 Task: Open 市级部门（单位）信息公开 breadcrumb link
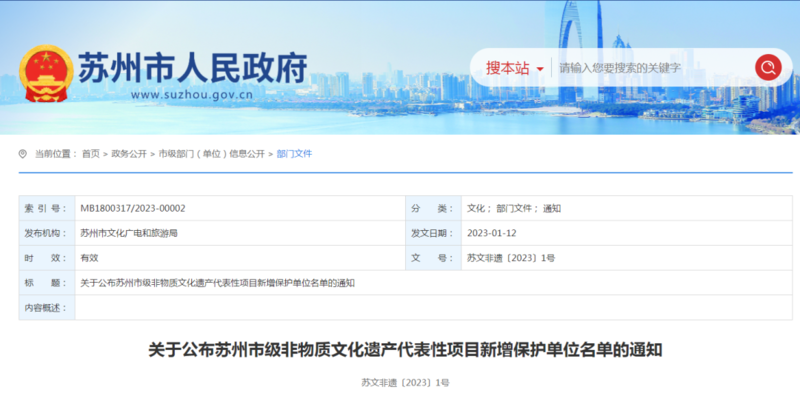(x=211, y=154)
